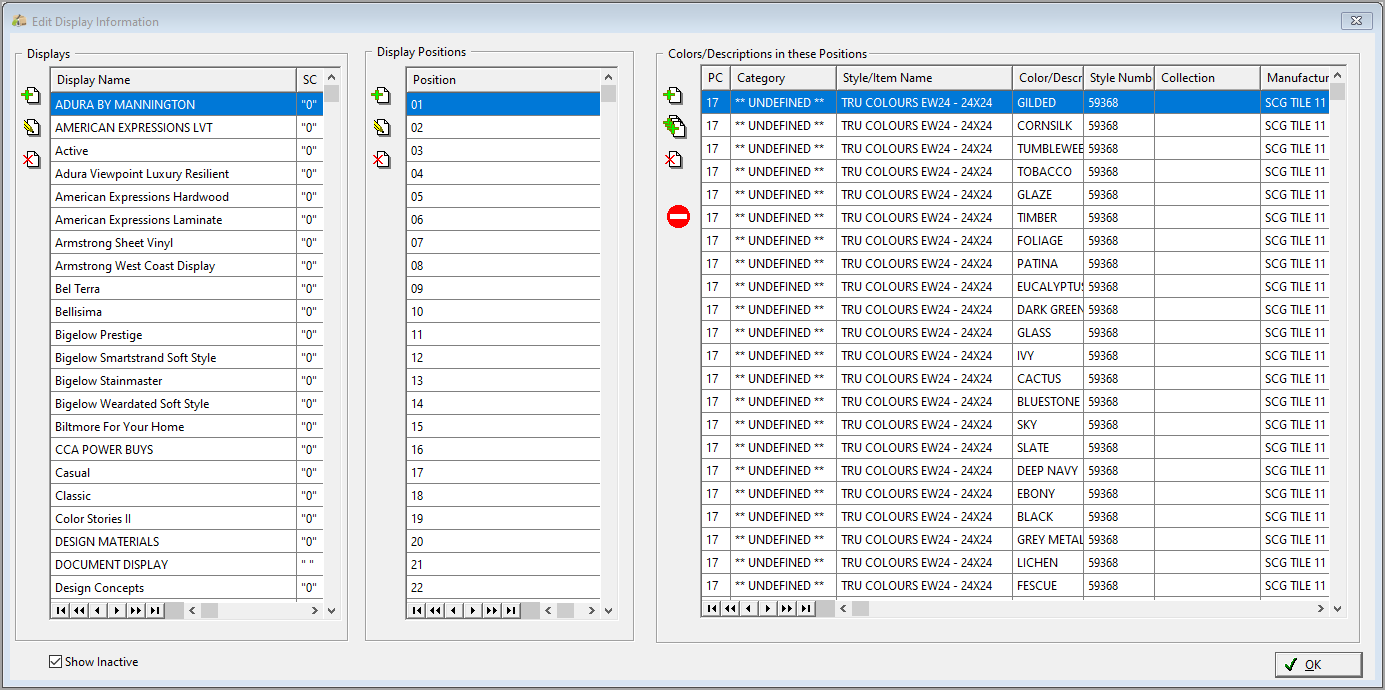Click the OK button

tap(1318, 664)
